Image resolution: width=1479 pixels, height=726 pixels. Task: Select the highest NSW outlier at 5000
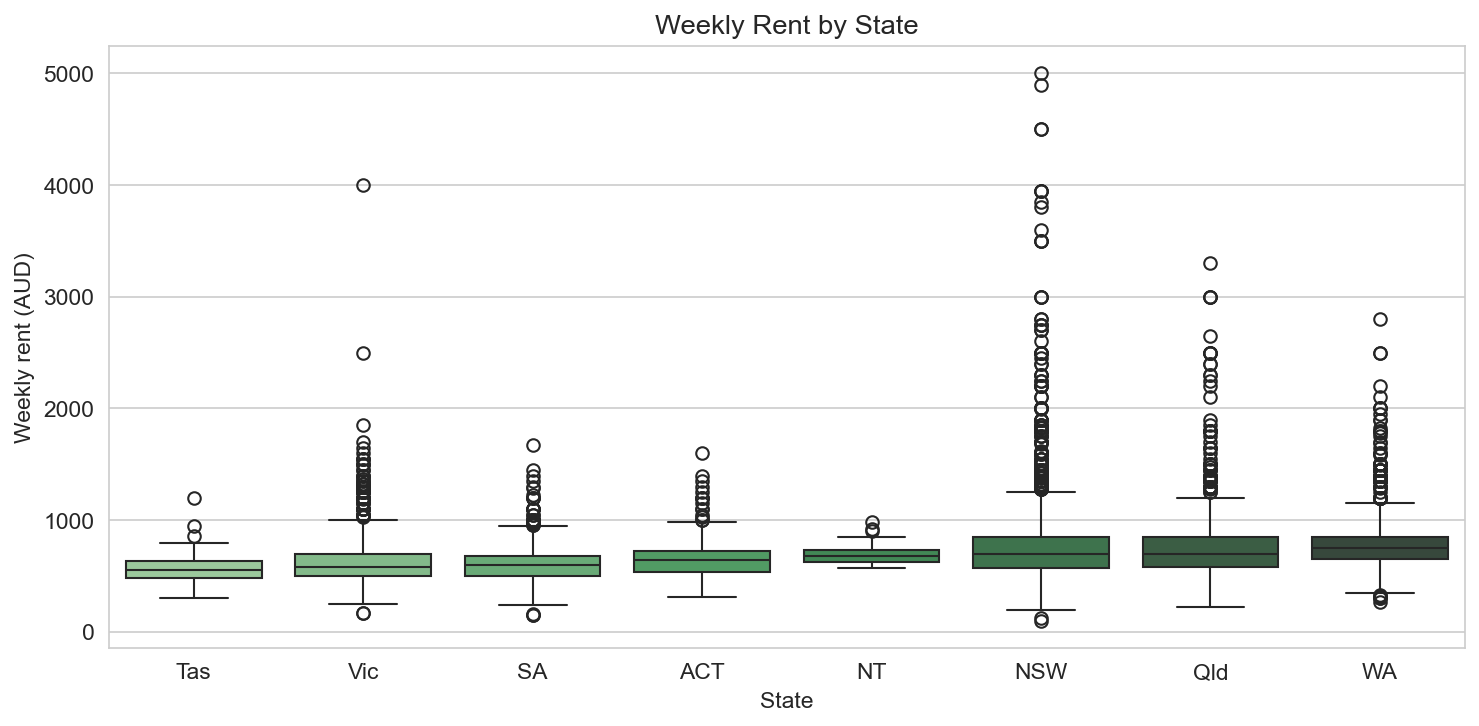[x=1041, y=74]
